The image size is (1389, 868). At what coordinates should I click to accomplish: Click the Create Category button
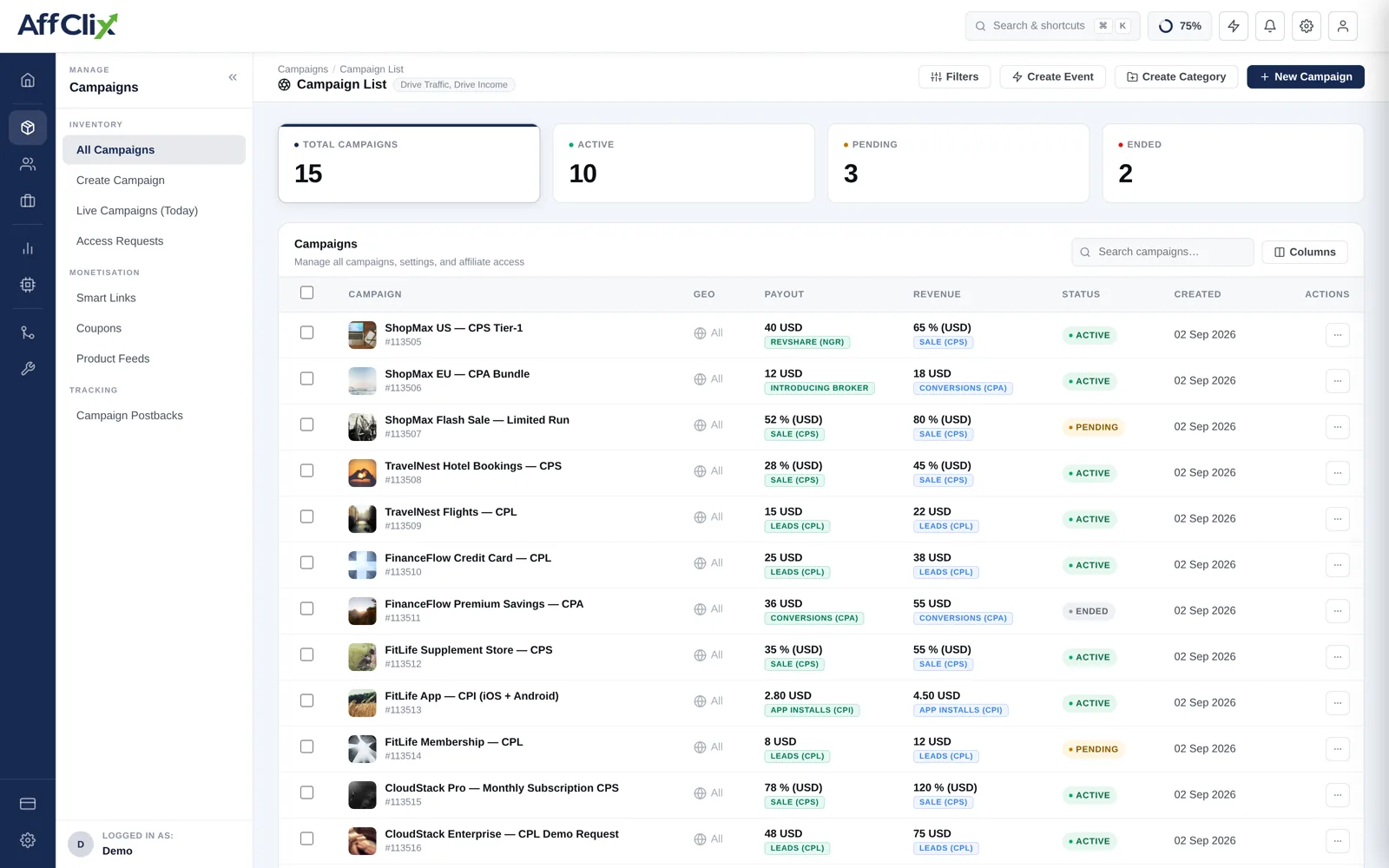click(x=1176, y=76)
